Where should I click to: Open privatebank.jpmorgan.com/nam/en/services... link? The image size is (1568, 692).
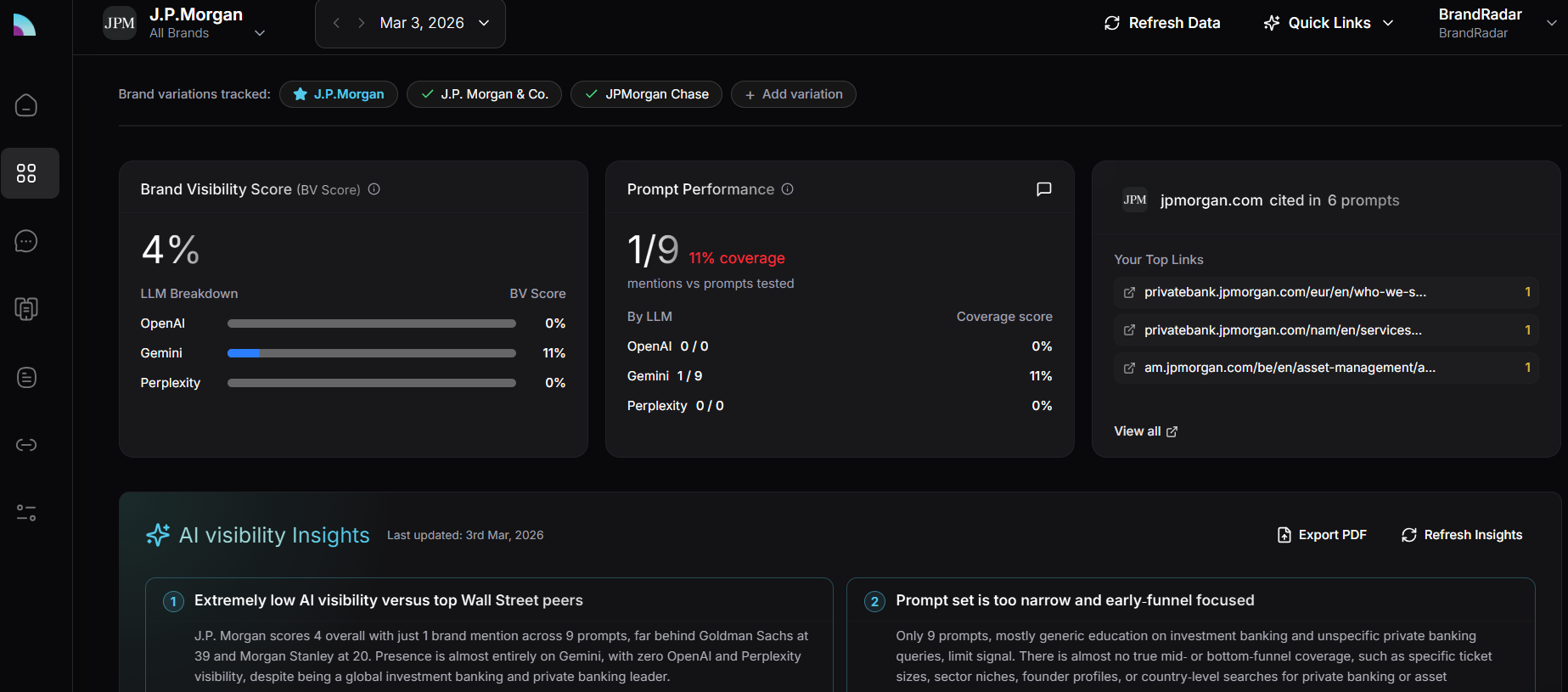tap(1326, 330)
